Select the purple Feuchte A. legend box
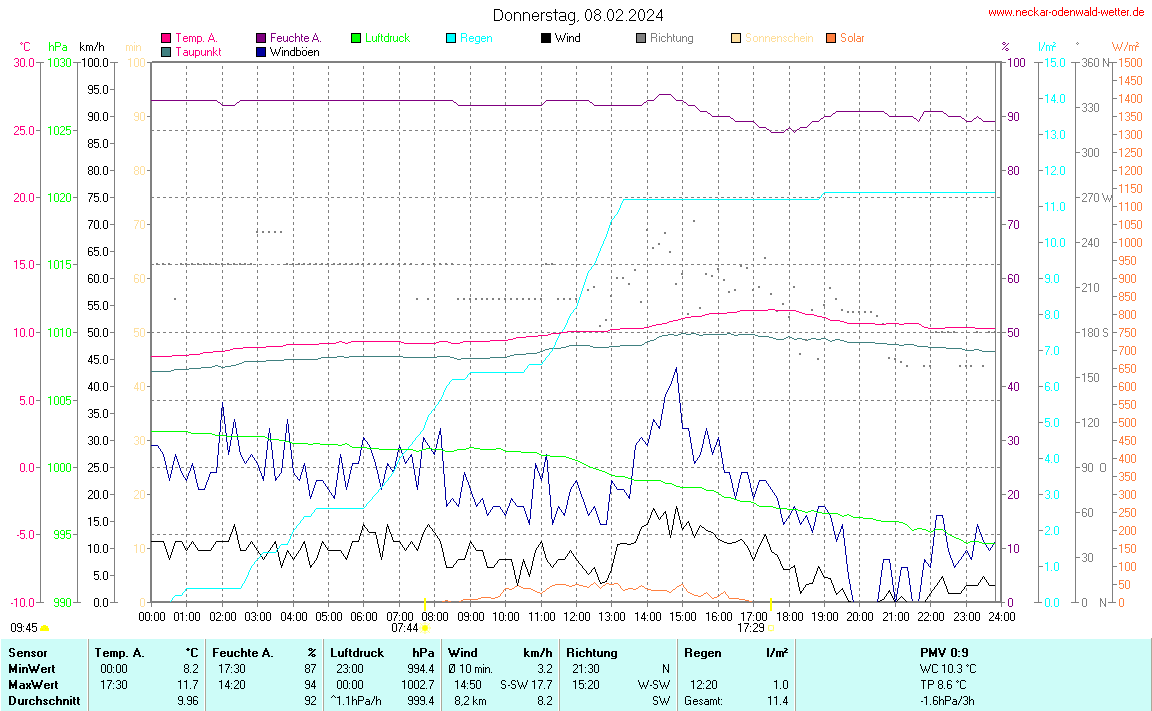The height and width of the screenshot is (711, 1152). click(261, 38)
